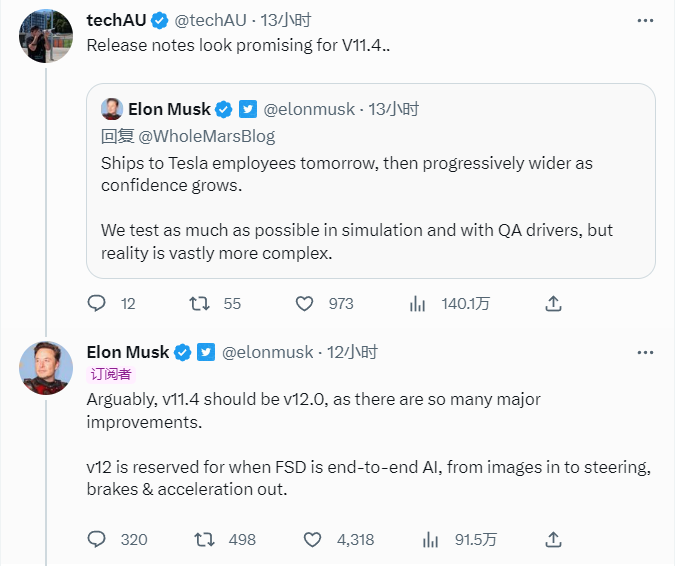The width and height of the screenshot is (681, 566).
Task: Open Elon Musk's large profile avatar
Action: pos(46,368)
